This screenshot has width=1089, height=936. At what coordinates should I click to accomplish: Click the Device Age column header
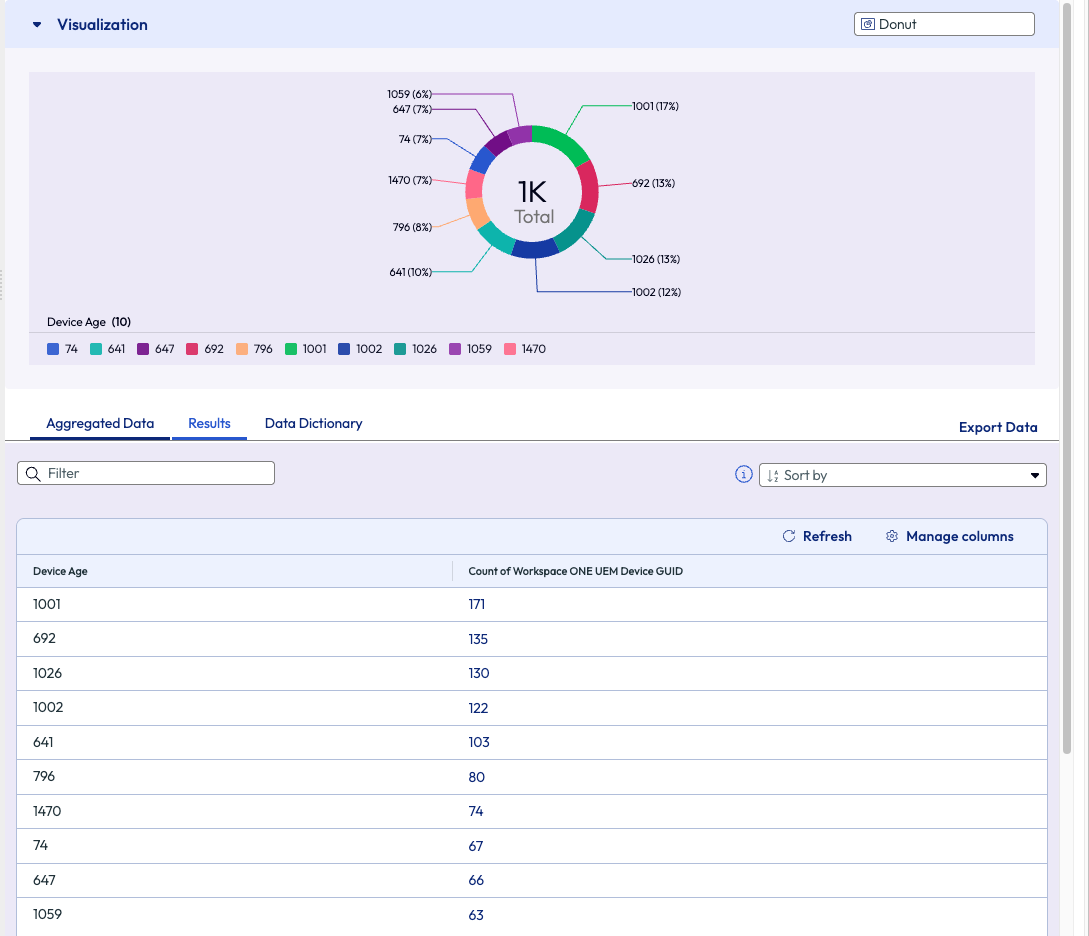pos(60,571)
